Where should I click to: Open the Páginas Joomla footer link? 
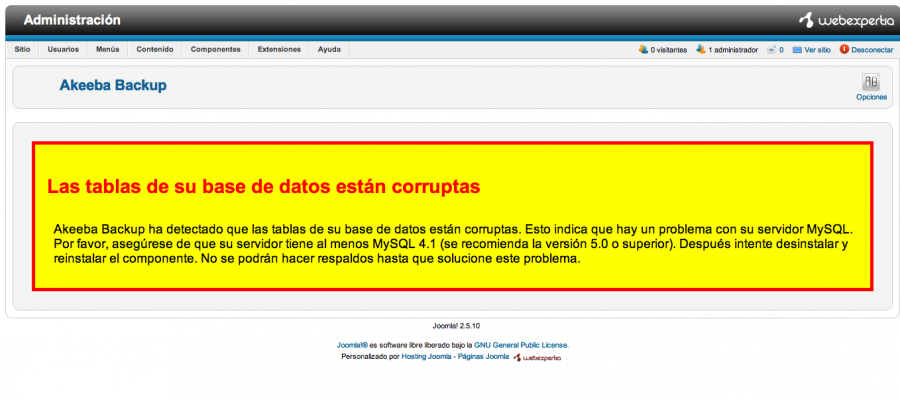coord(483,357)
